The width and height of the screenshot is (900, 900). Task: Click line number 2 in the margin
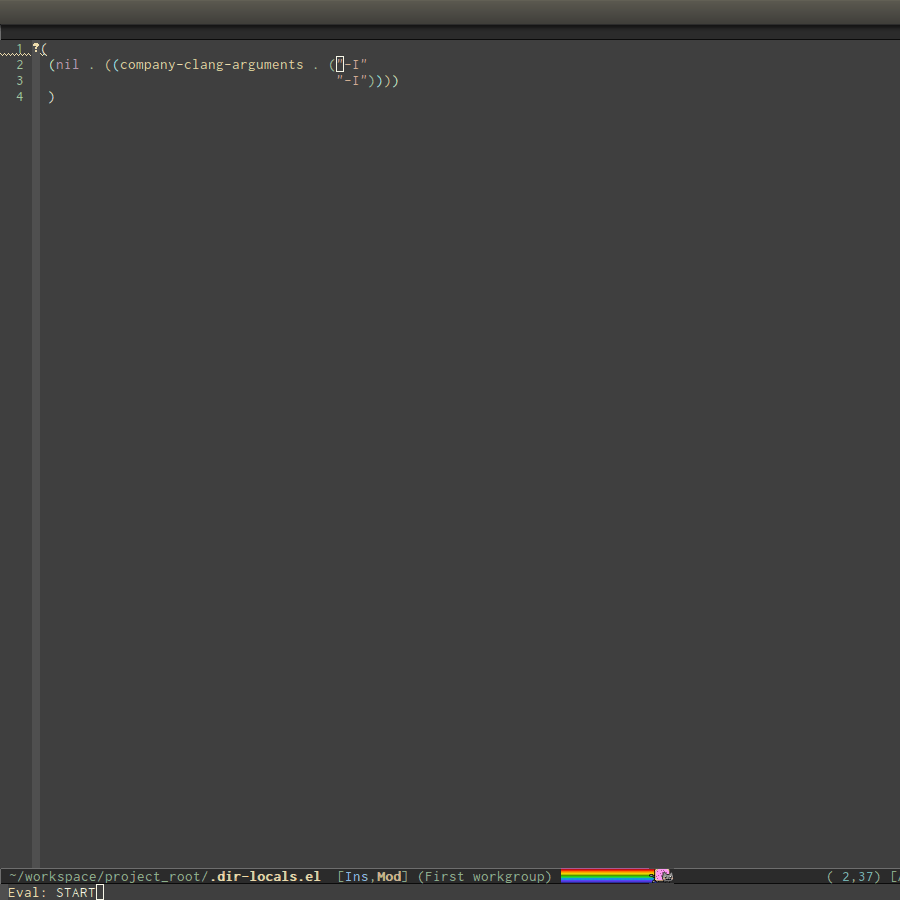pyautogui.click(x=20, y=65)
